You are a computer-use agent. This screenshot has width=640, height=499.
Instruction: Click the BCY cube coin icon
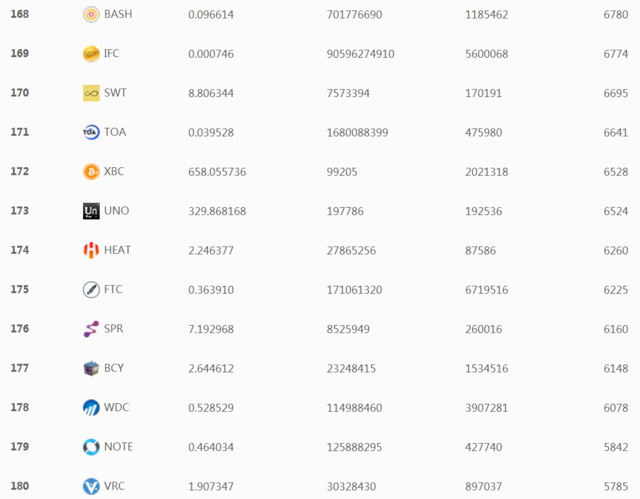pos(91,368)
